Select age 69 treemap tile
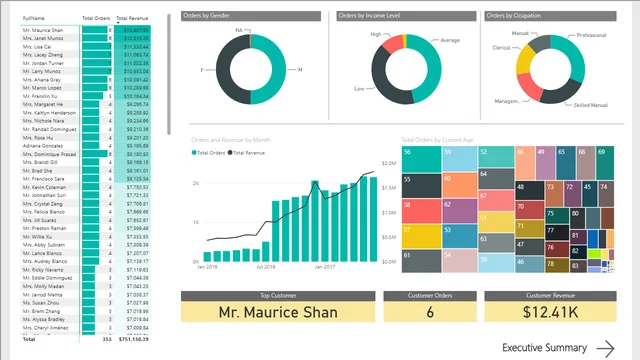The image size is (640, 360). coord(605,163)
